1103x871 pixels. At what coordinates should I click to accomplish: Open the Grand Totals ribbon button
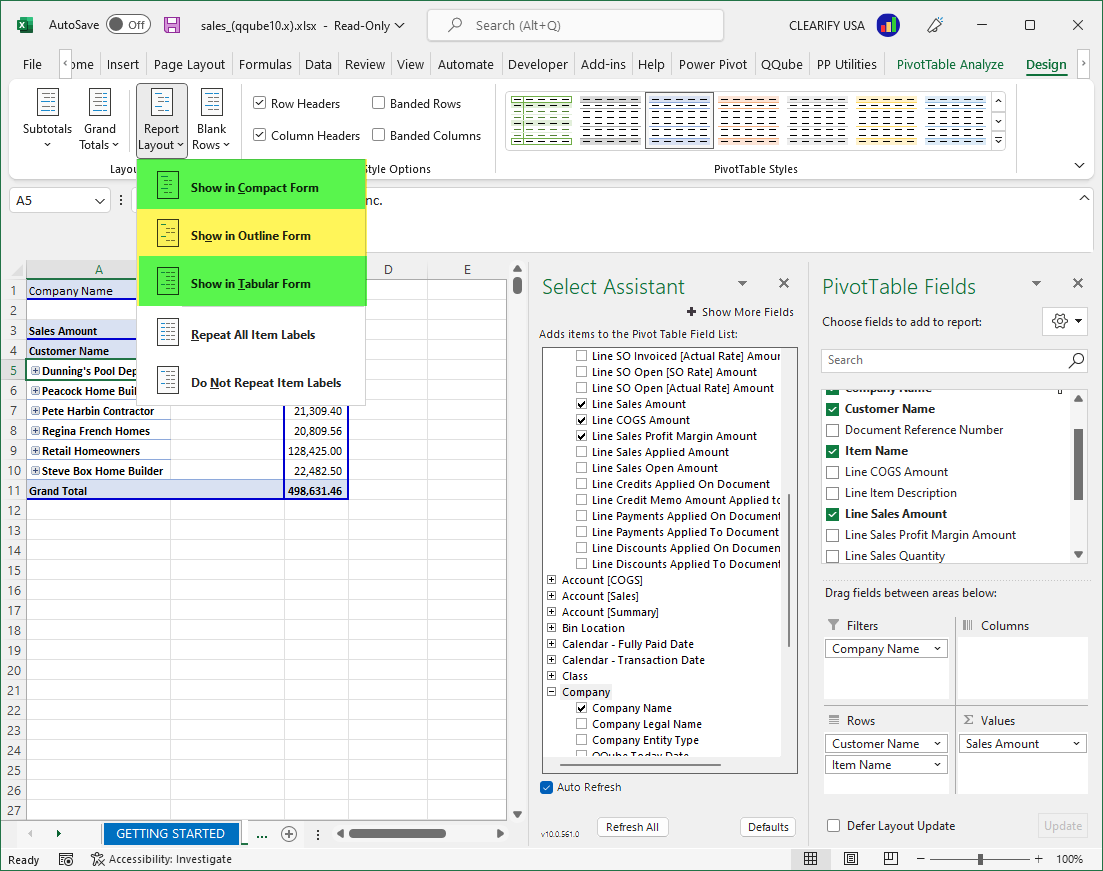tap(99, 119)
